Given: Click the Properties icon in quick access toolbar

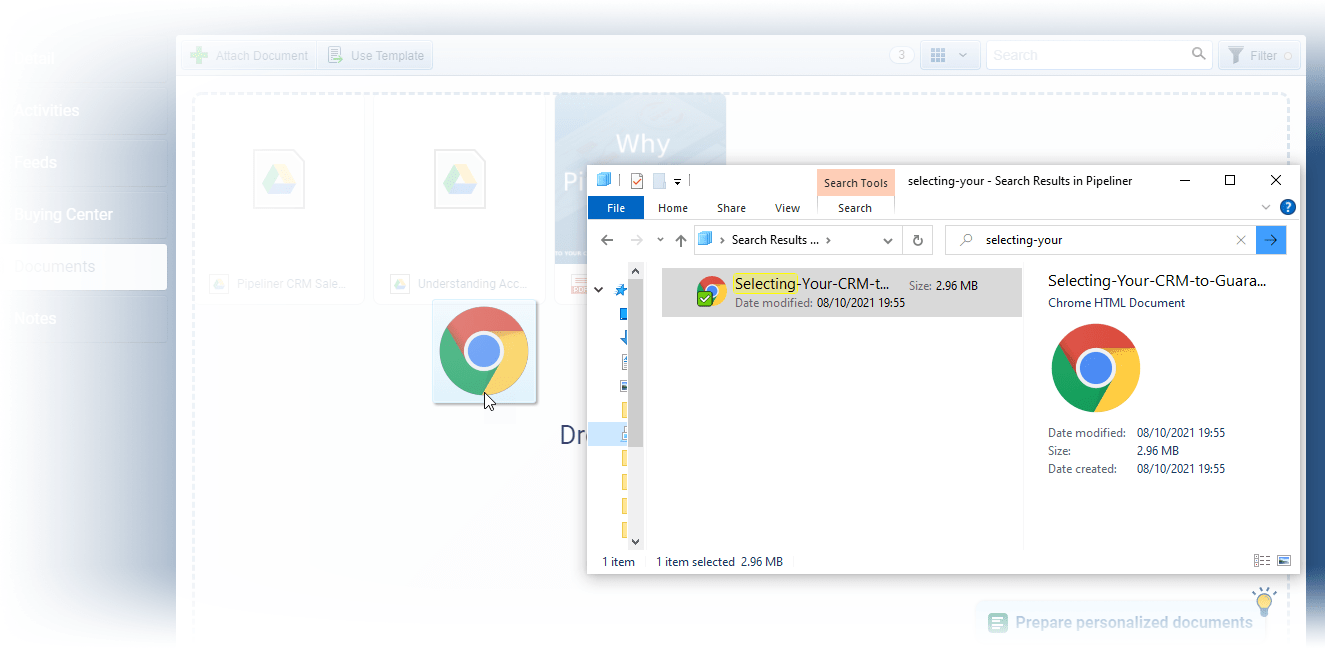Looking at the screenshot, I should tap(636, 181).
